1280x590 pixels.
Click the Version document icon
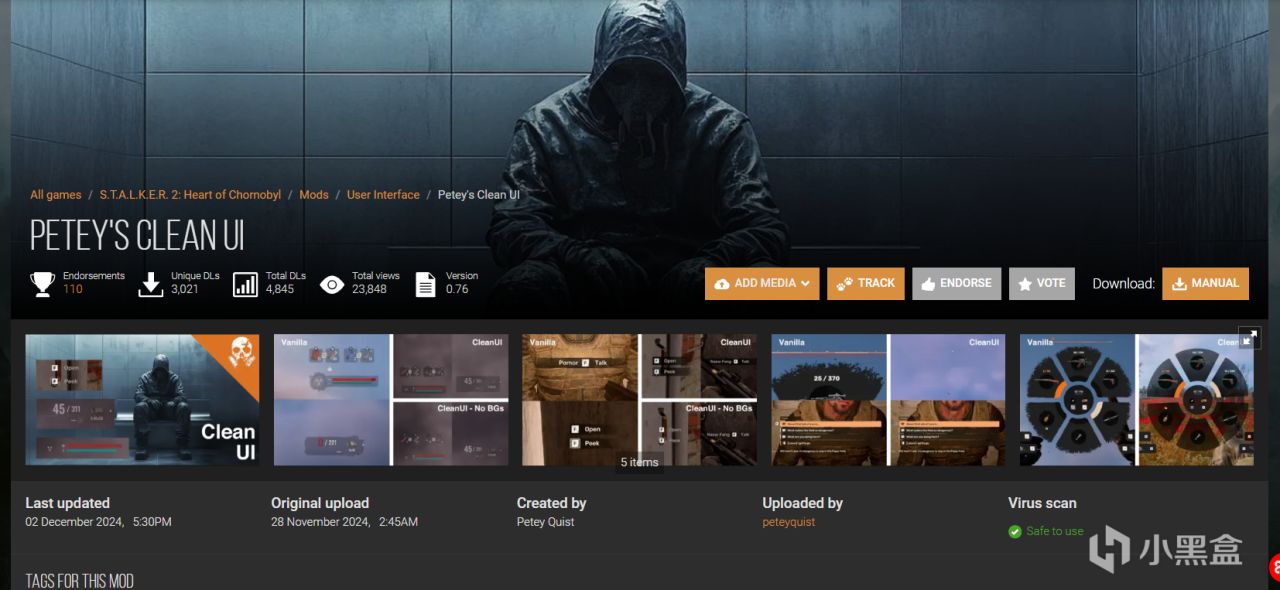(425, 284)
